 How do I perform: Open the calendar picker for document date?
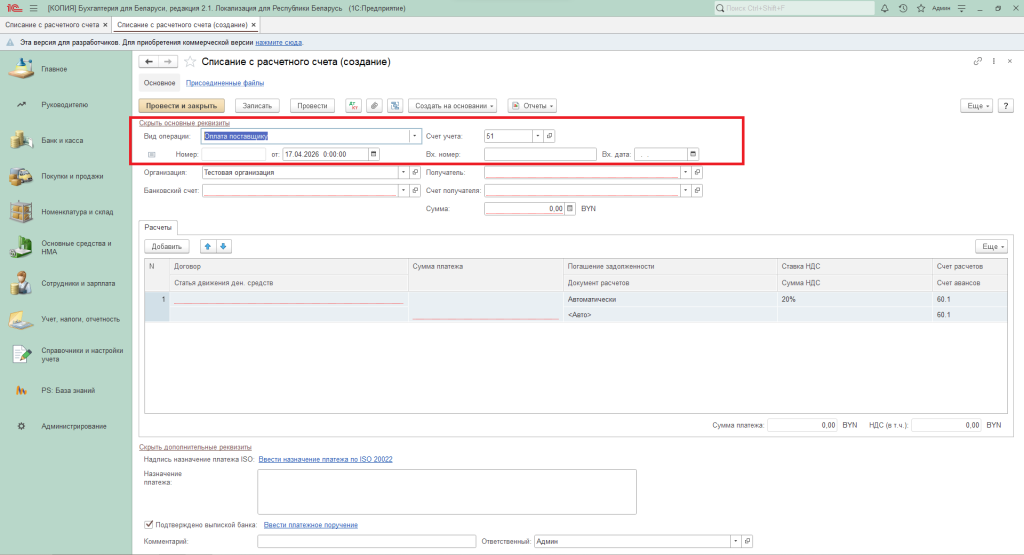(374, 154)
